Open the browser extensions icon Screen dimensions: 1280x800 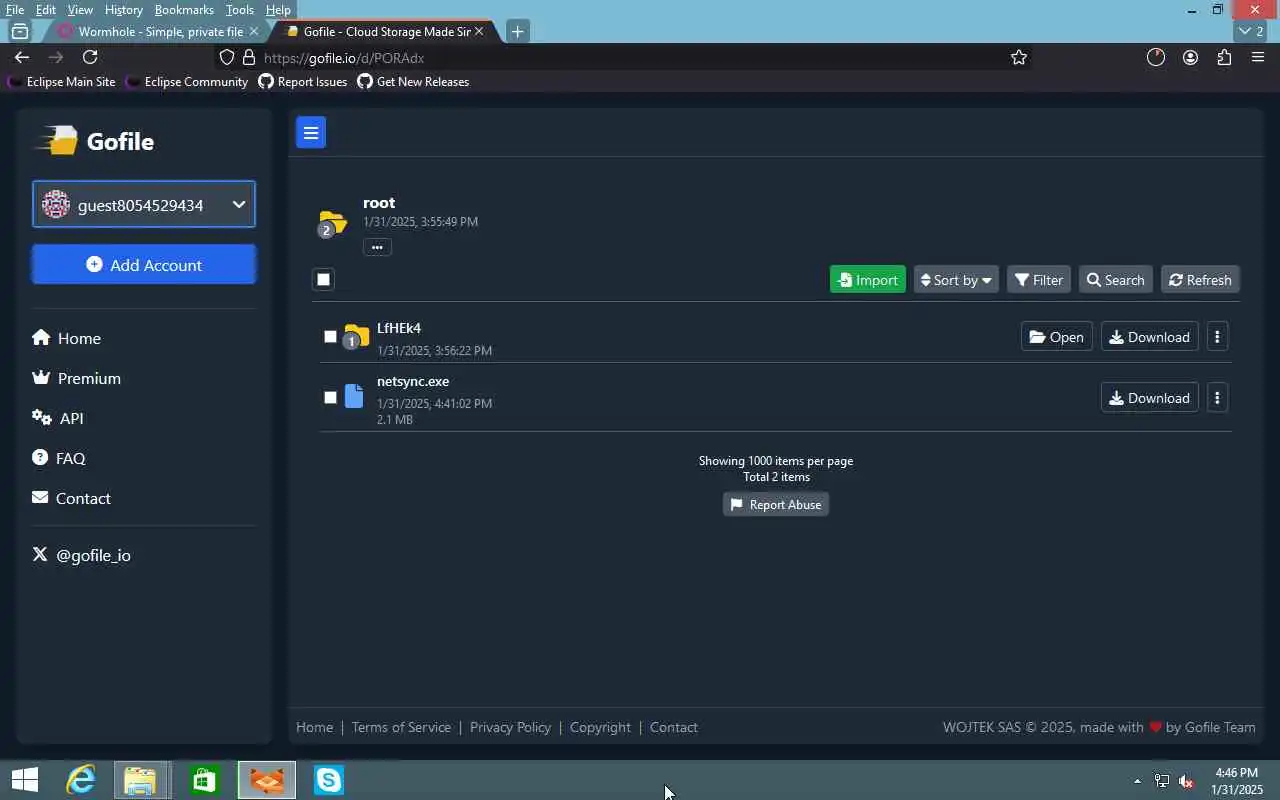[x=1224, y=58]
